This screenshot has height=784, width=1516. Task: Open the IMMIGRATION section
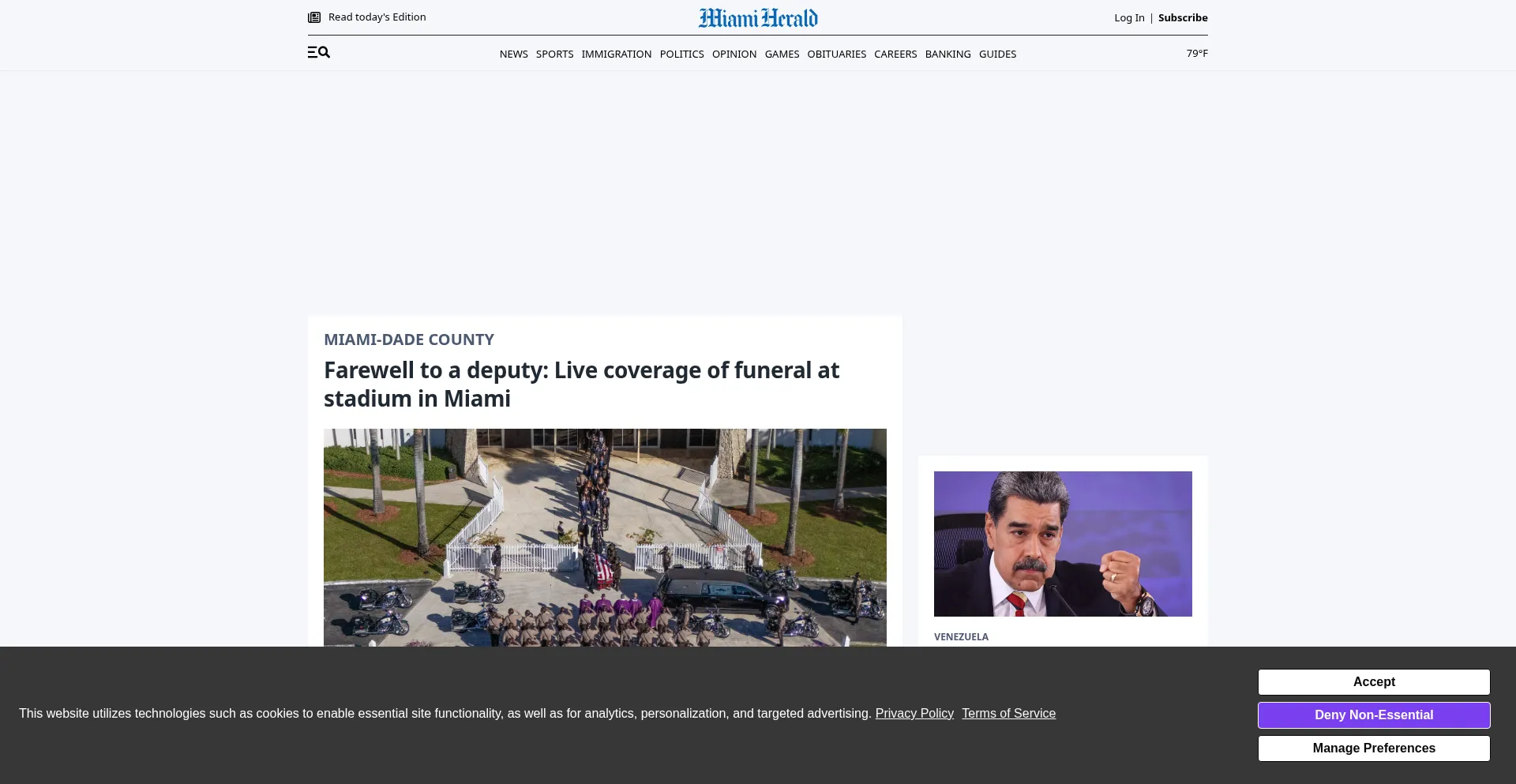pyautogui.click(x=616, y=54)
